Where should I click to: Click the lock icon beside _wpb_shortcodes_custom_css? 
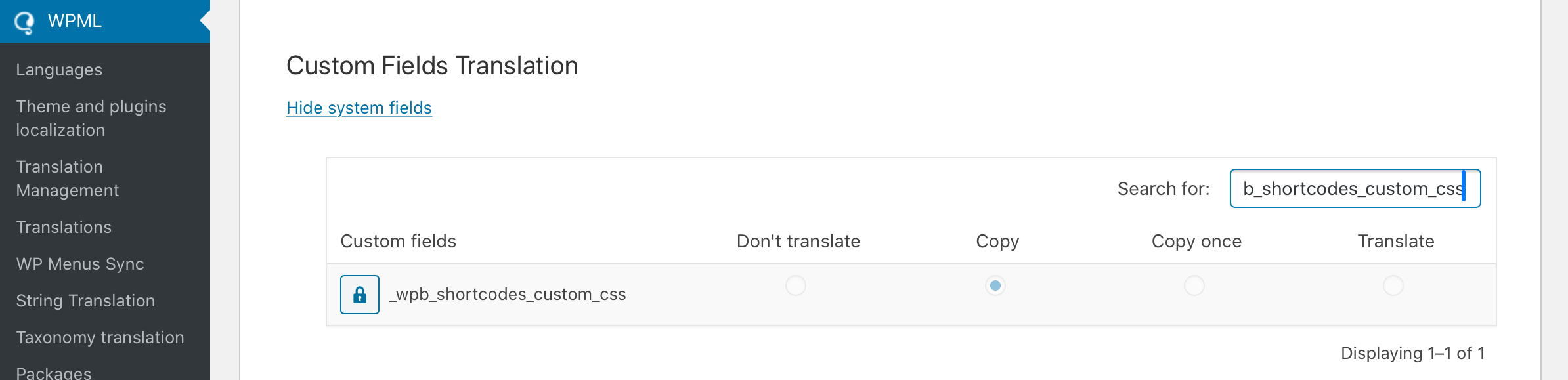(x=360, y=295)
